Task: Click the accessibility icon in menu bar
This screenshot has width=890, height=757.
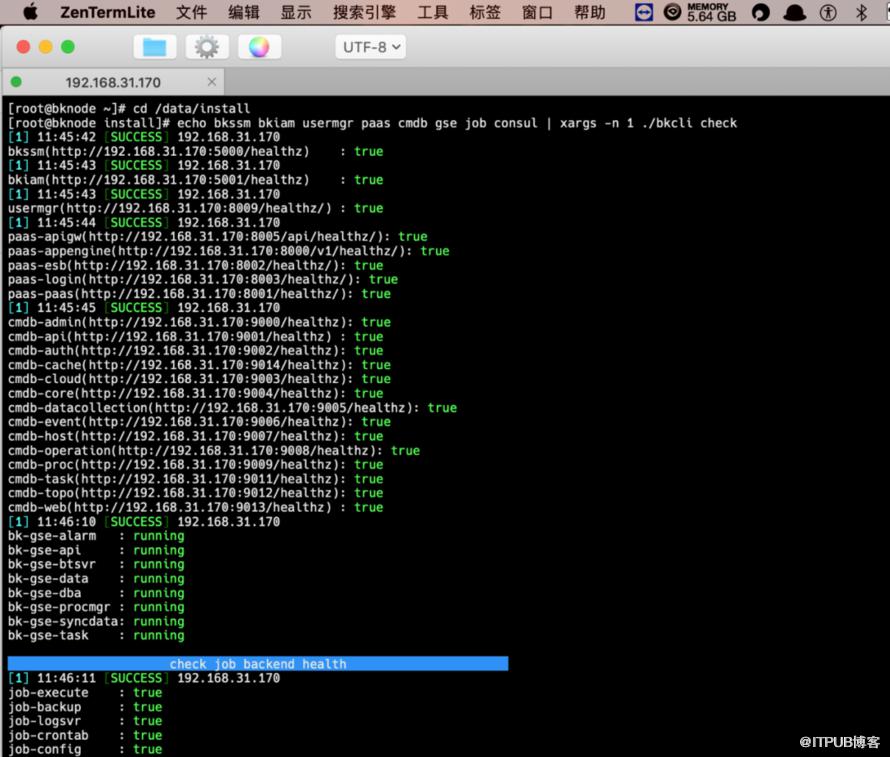Action: click(x=827, y=12)
